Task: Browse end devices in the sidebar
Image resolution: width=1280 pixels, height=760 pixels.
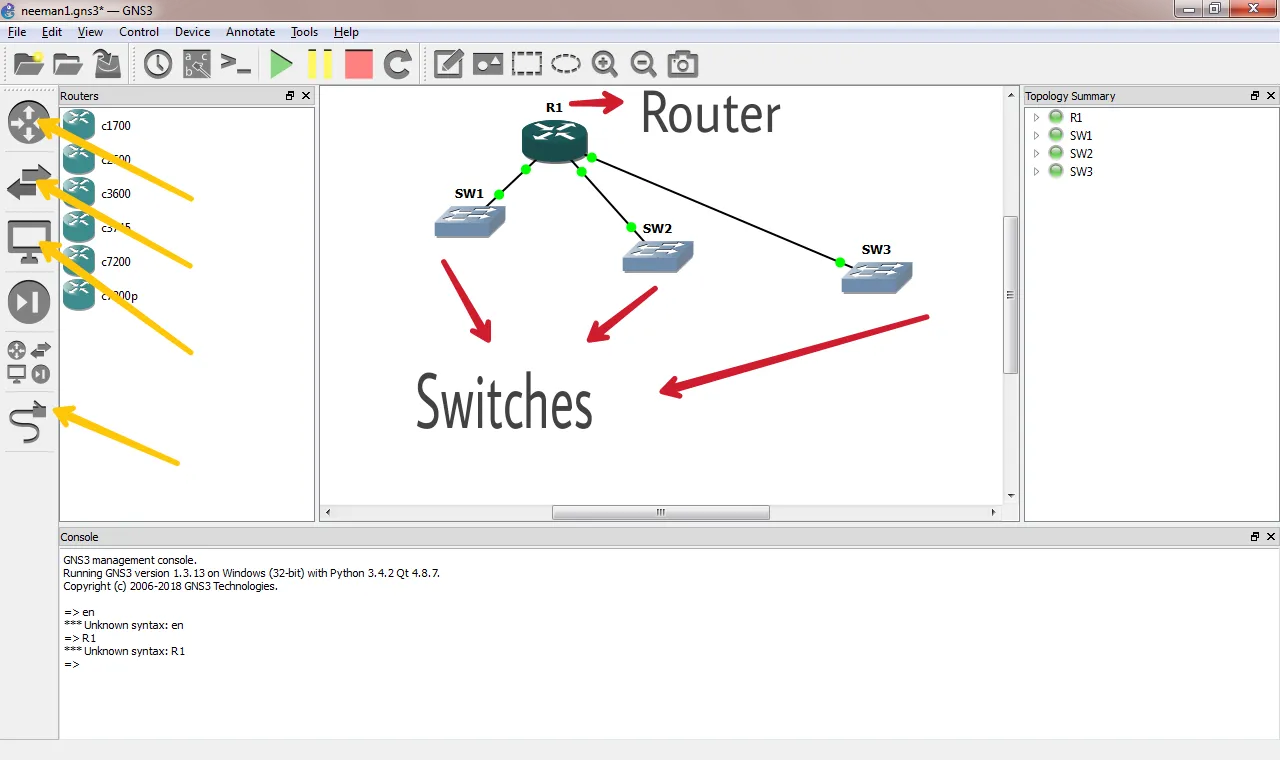Action: coord(29,242)
